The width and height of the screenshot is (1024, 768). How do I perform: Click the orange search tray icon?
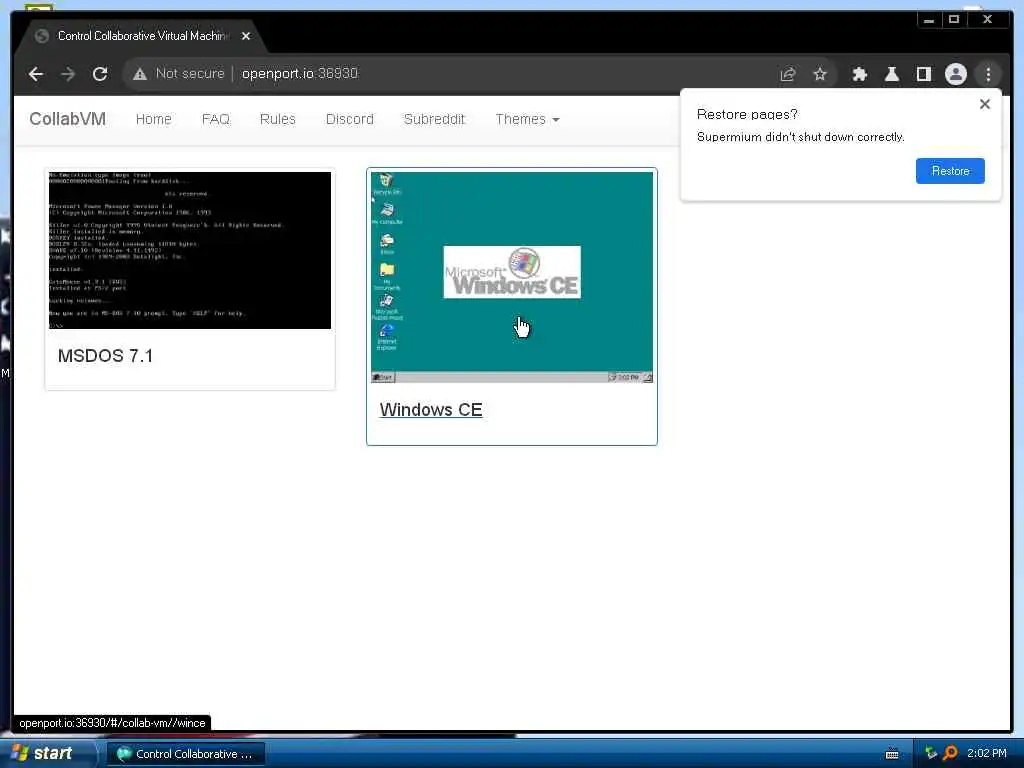[950, 753]
